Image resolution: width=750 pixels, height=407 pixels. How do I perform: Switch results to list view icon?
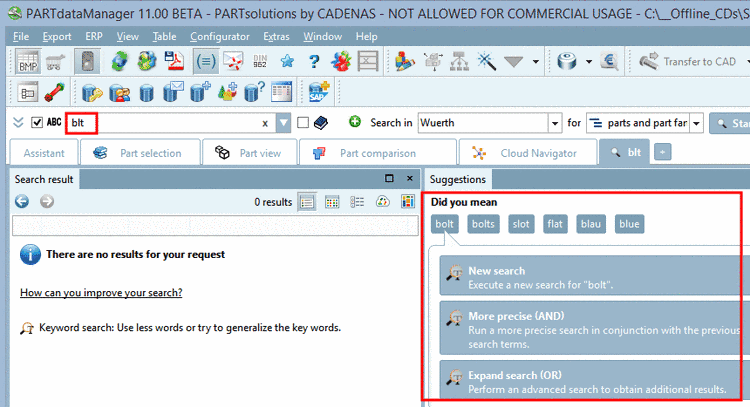307,202
